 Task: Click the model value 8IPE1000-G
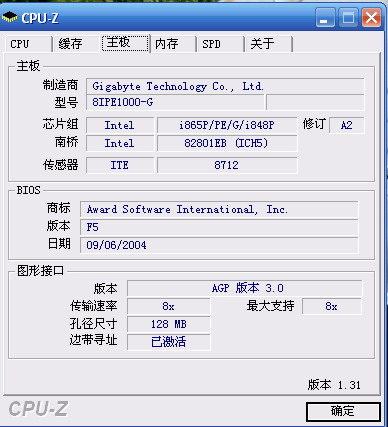point(175,102)
